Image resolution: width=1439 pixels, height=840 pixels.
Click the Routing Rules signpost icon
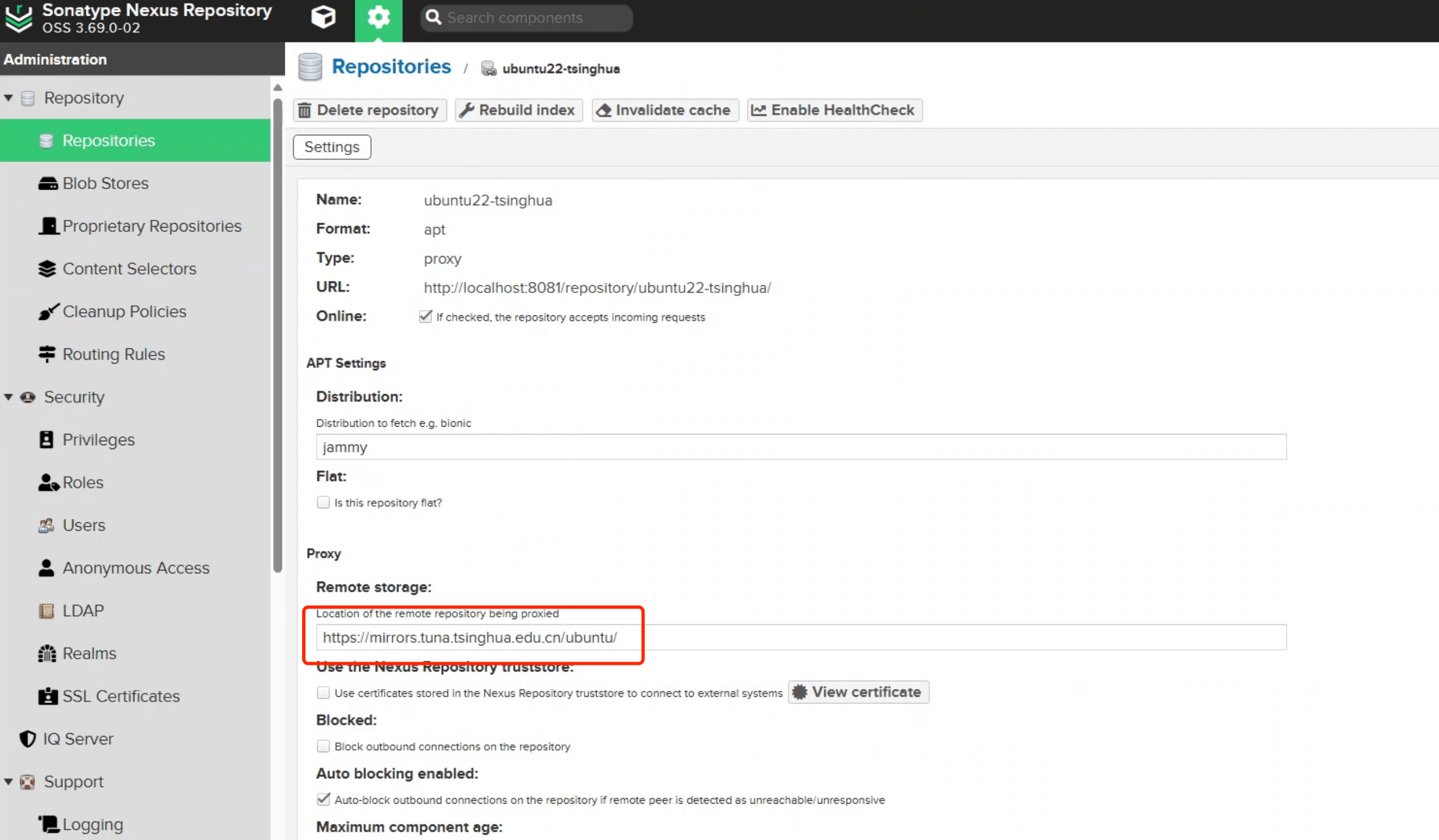[x=47, y=355]
